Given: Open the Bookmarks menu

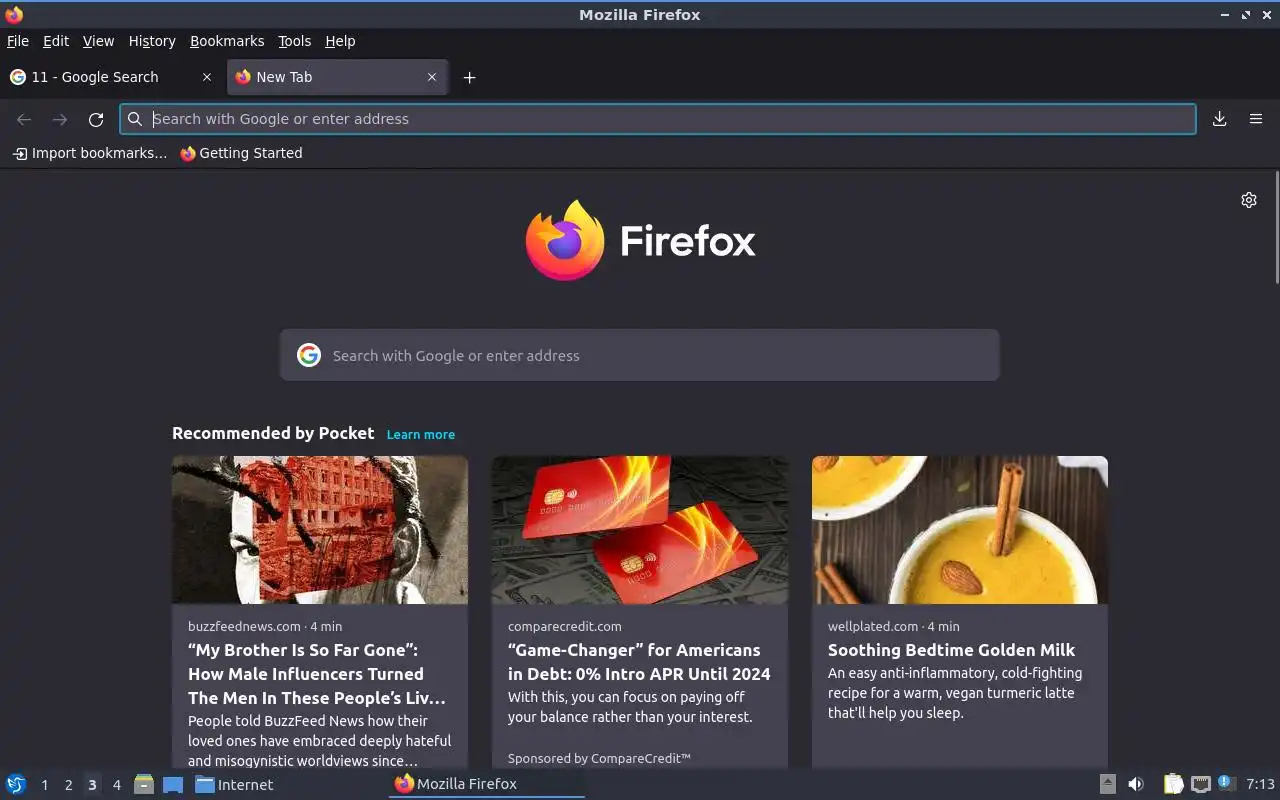Looking at the screenshot, I should 227,41.
